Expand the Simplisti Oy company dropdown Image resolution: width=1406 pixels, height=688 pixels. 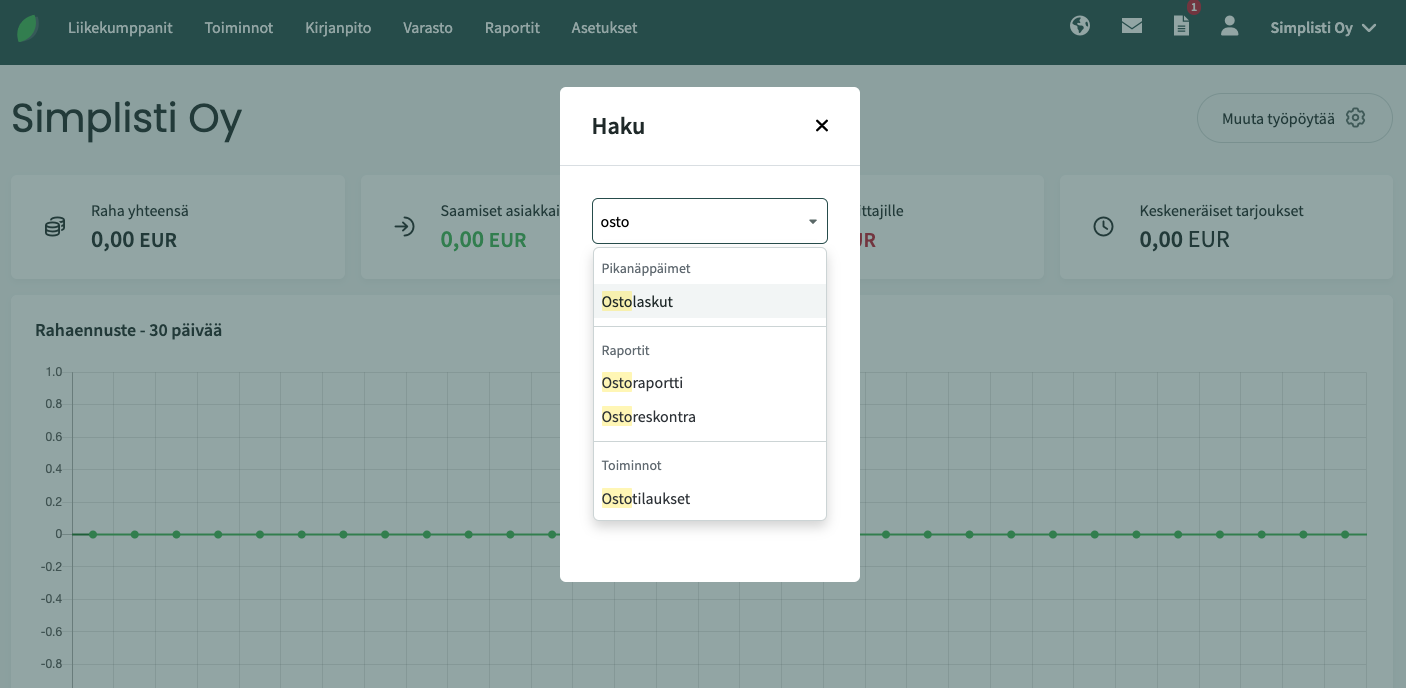(x=1324, y=28)
